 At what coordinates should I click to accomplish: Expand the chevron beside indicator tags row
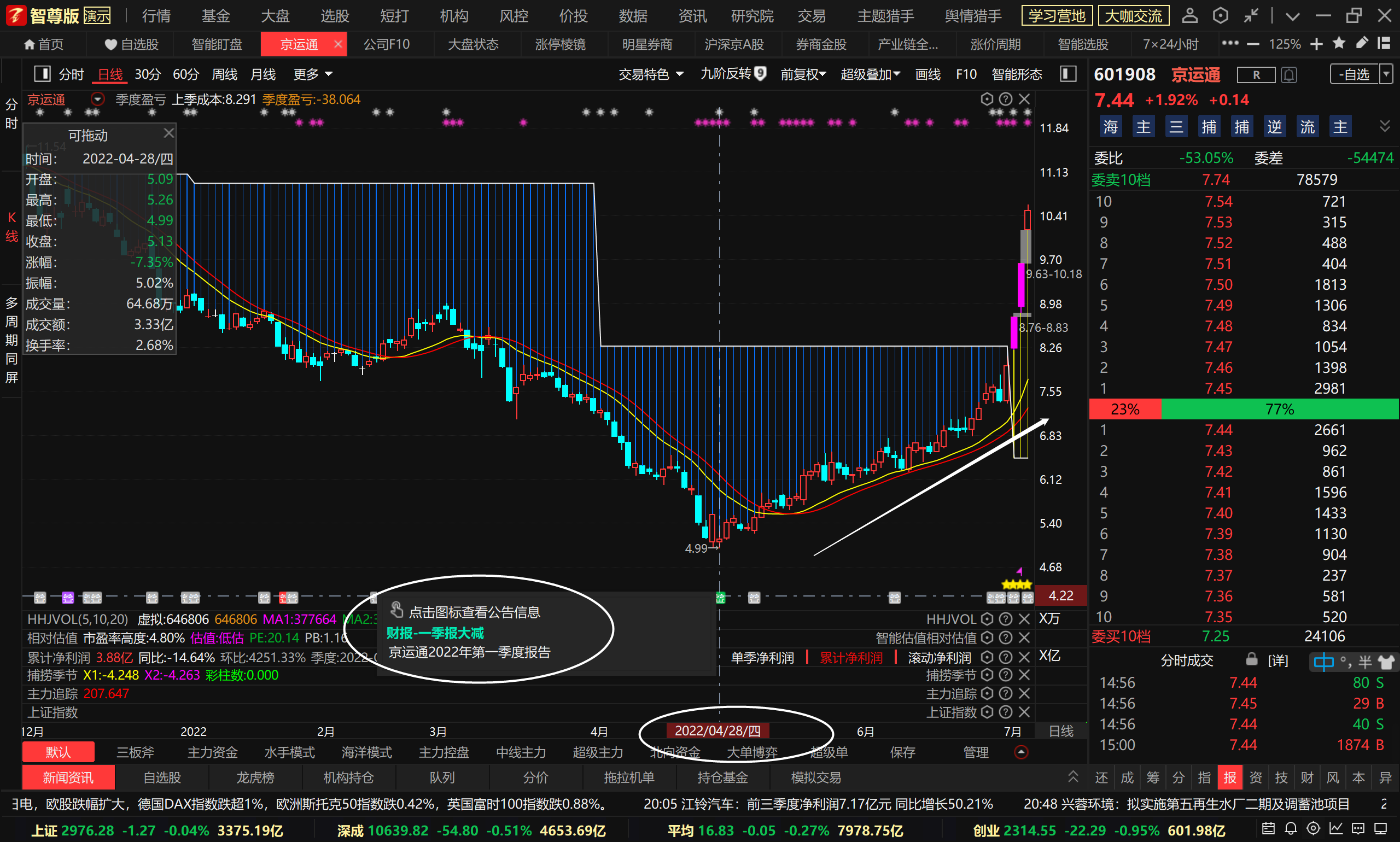[1385, 126]
